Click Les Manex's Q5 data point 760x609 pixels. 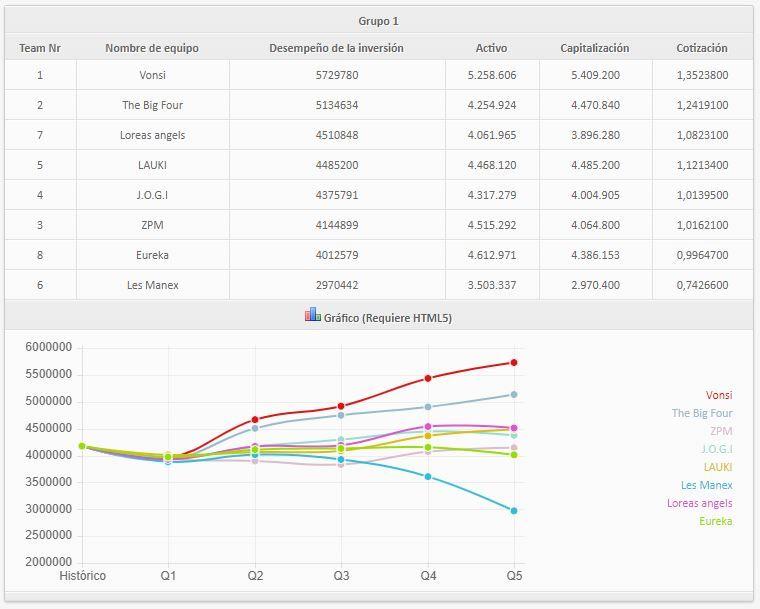(514, 510)
